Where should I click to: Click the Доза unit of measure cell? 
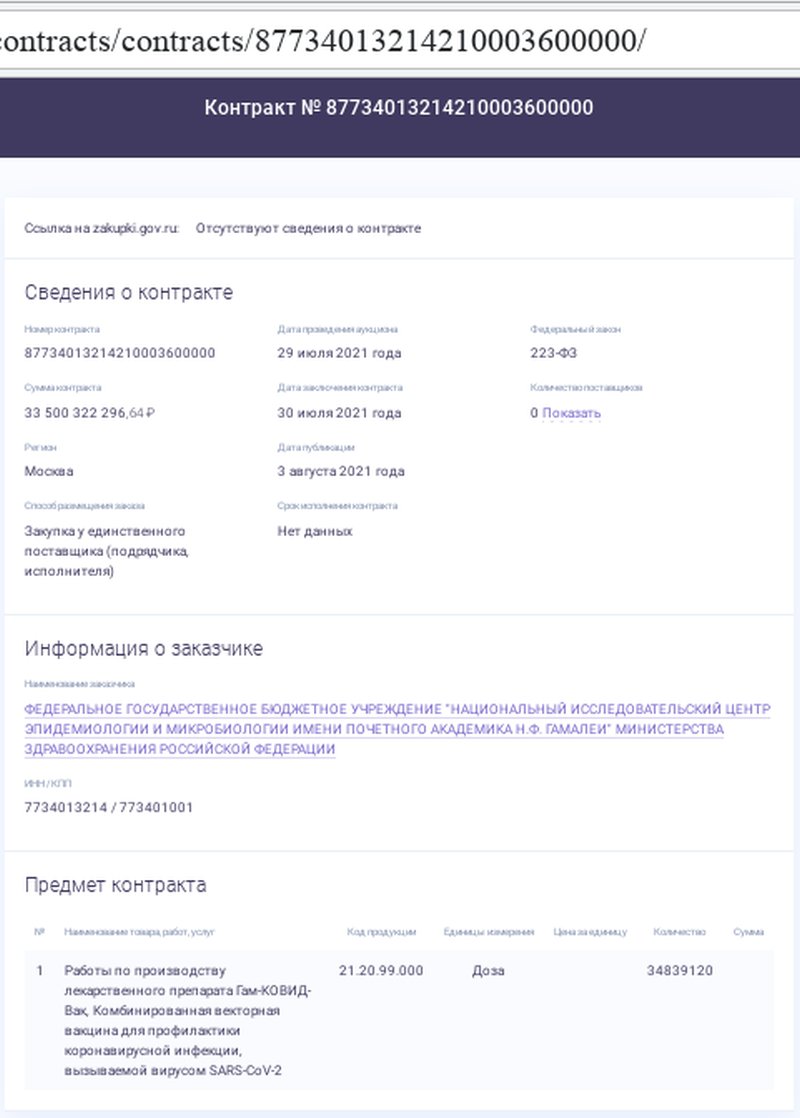click(x=488, y=970)
